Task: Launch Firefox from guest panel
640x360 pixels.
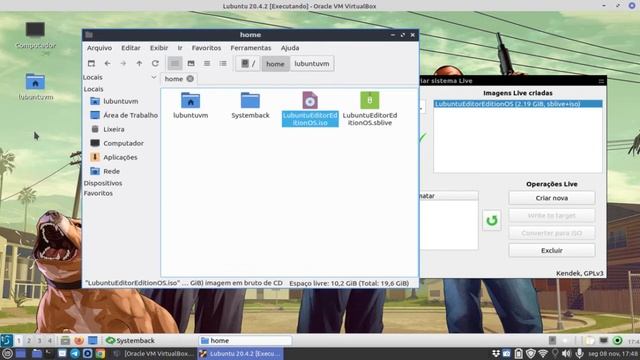Action: coord(79,340)
